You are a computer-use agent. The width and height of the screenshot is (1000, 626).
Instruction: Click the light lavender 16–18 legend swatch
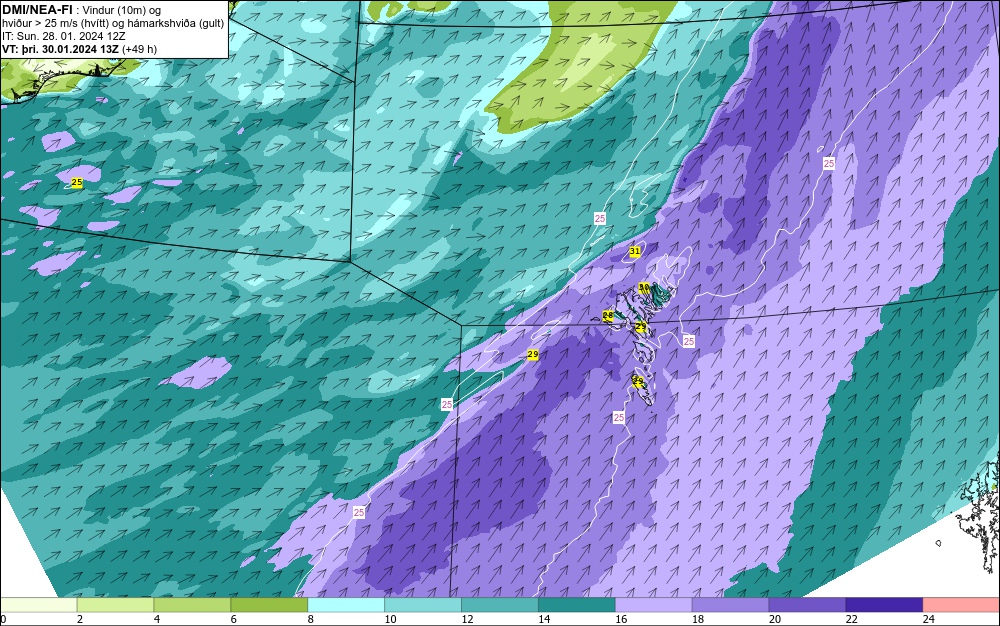(654, 605)
